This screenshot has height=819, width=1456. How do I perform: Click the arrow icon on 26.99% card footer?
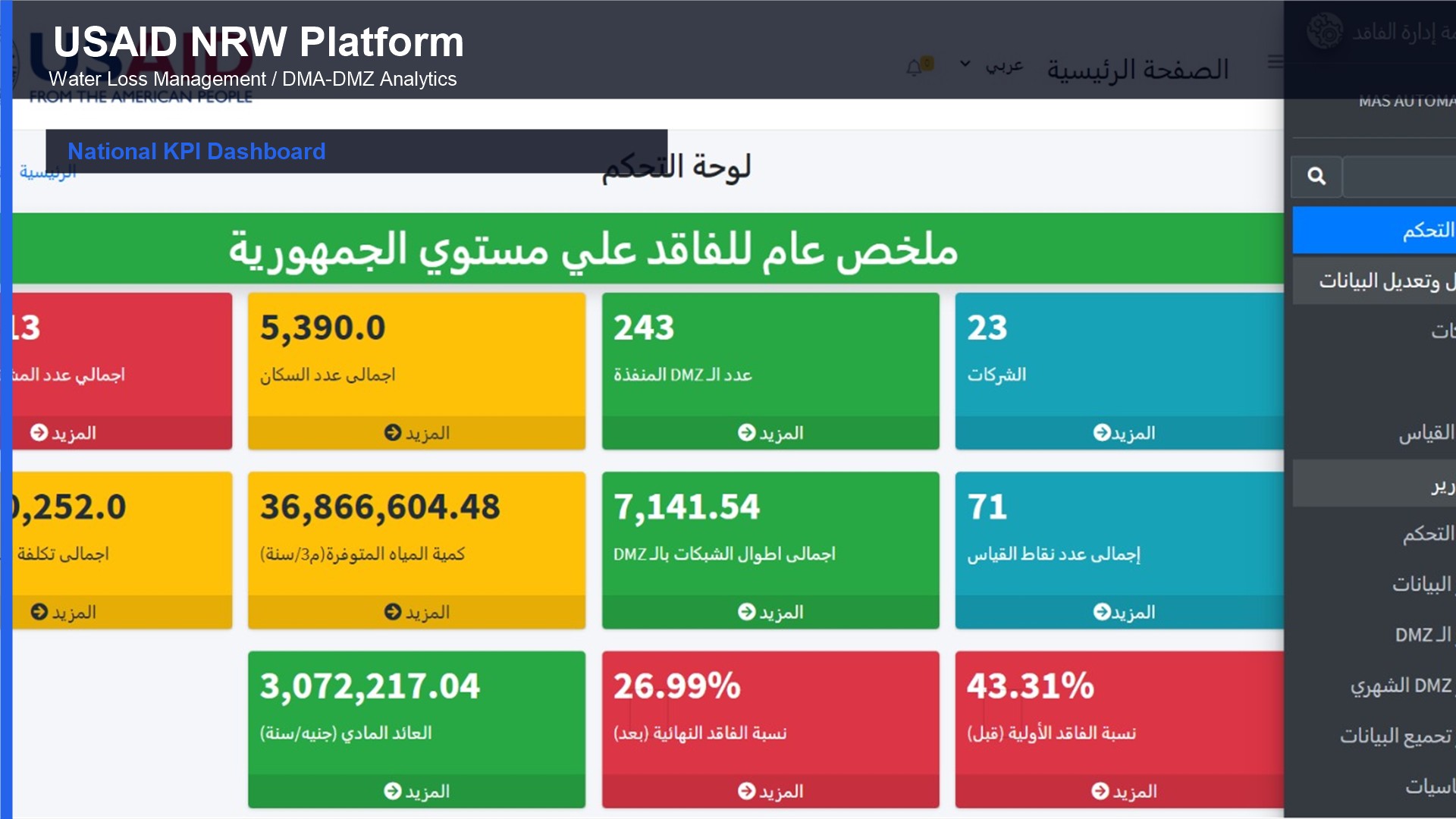pyautogui.click(x=747, y=791)
